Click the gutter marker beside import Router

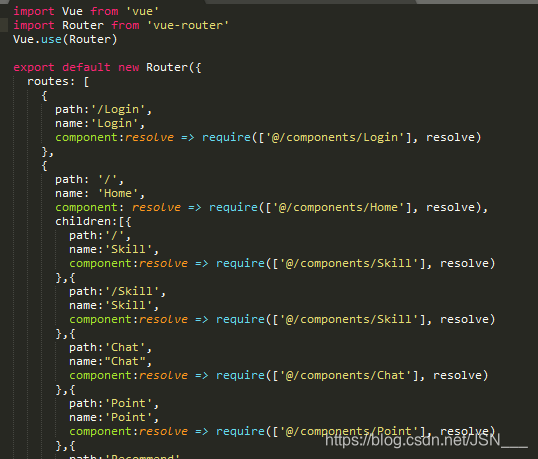point(4,25)
